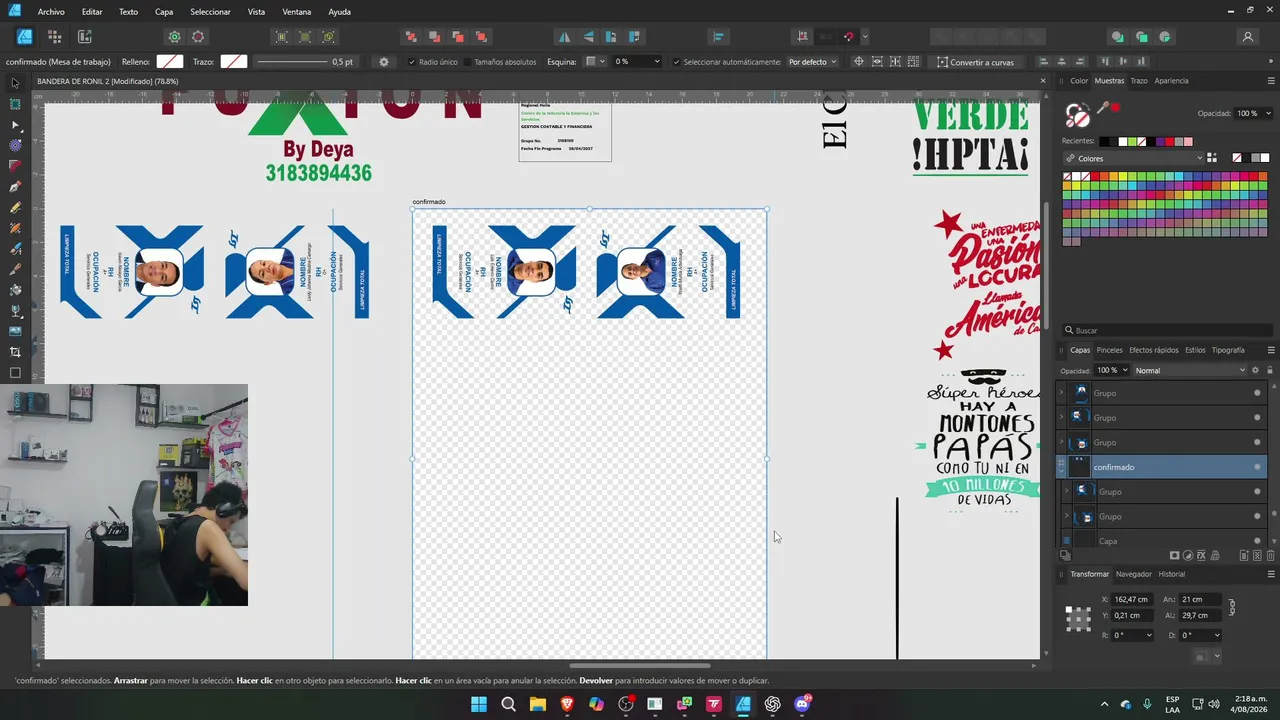Click the Flip Horizontal icon

[565, 37]
